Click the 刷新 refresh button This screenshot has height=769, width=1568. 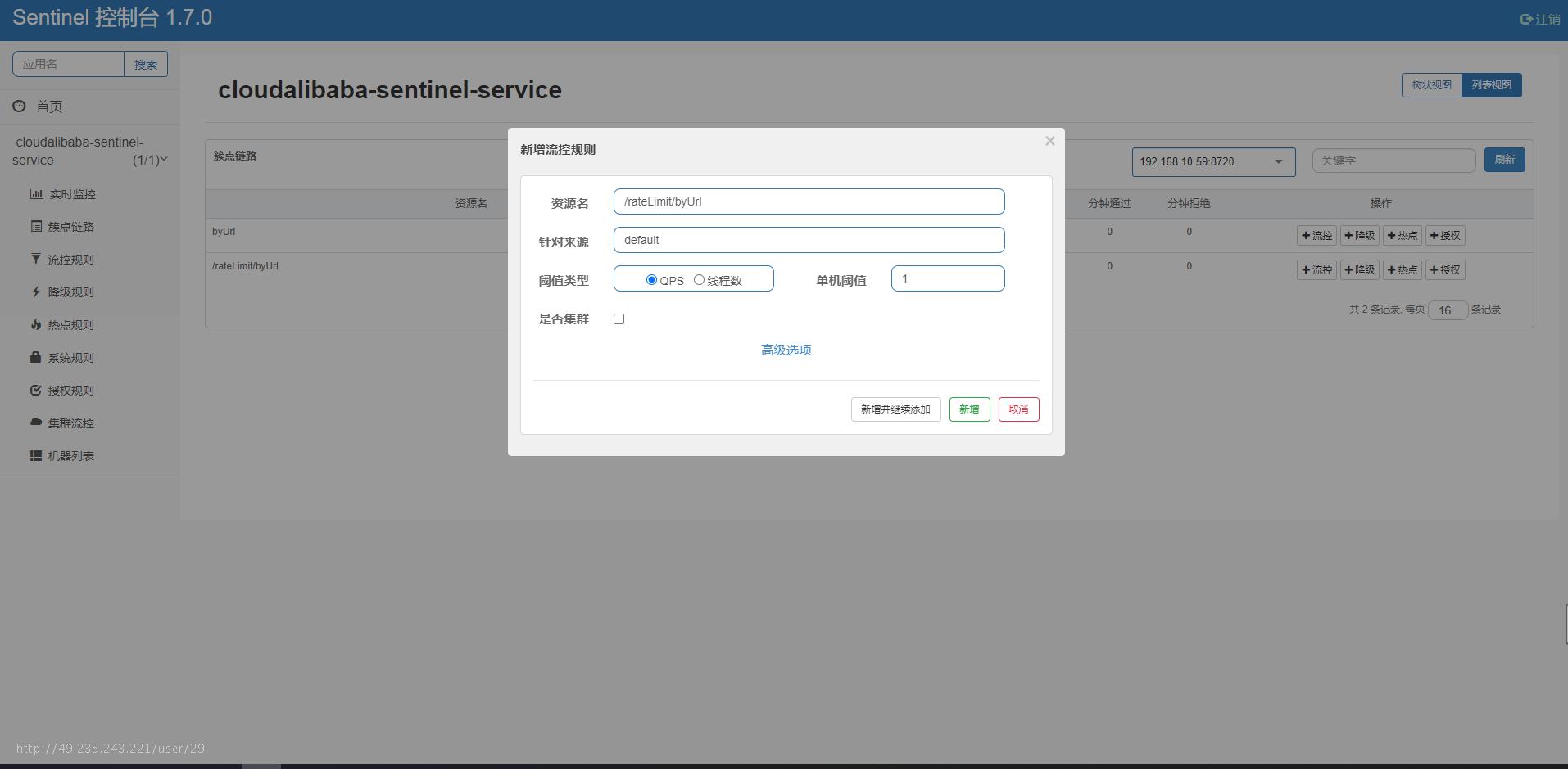pos(1504,160)
